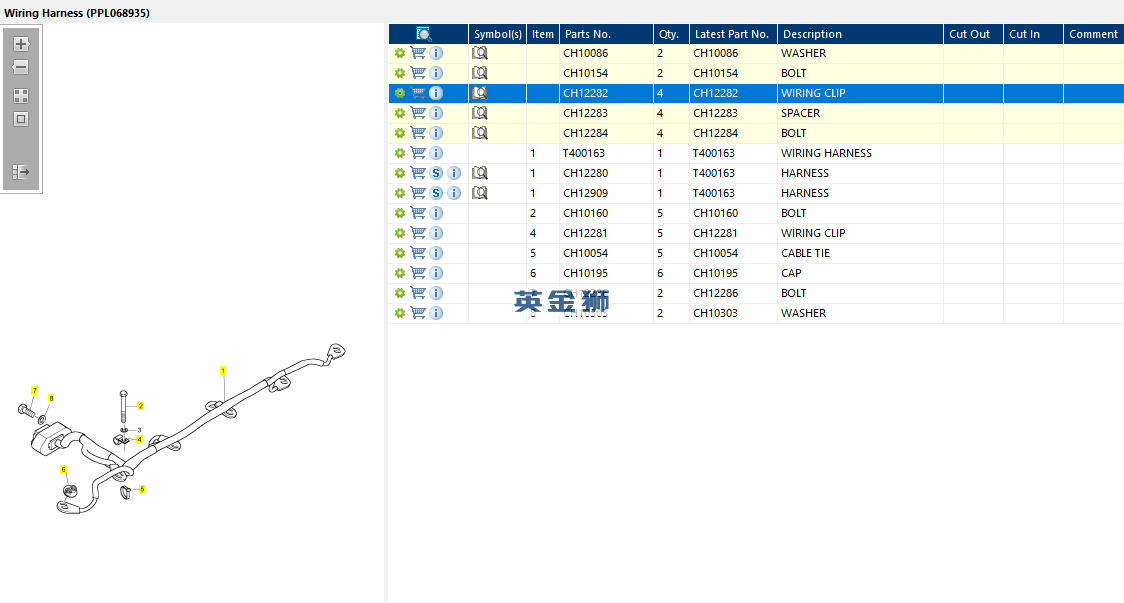Add CH10303 WASHER to cart
Screen dimensions: 1124x603
418,314
